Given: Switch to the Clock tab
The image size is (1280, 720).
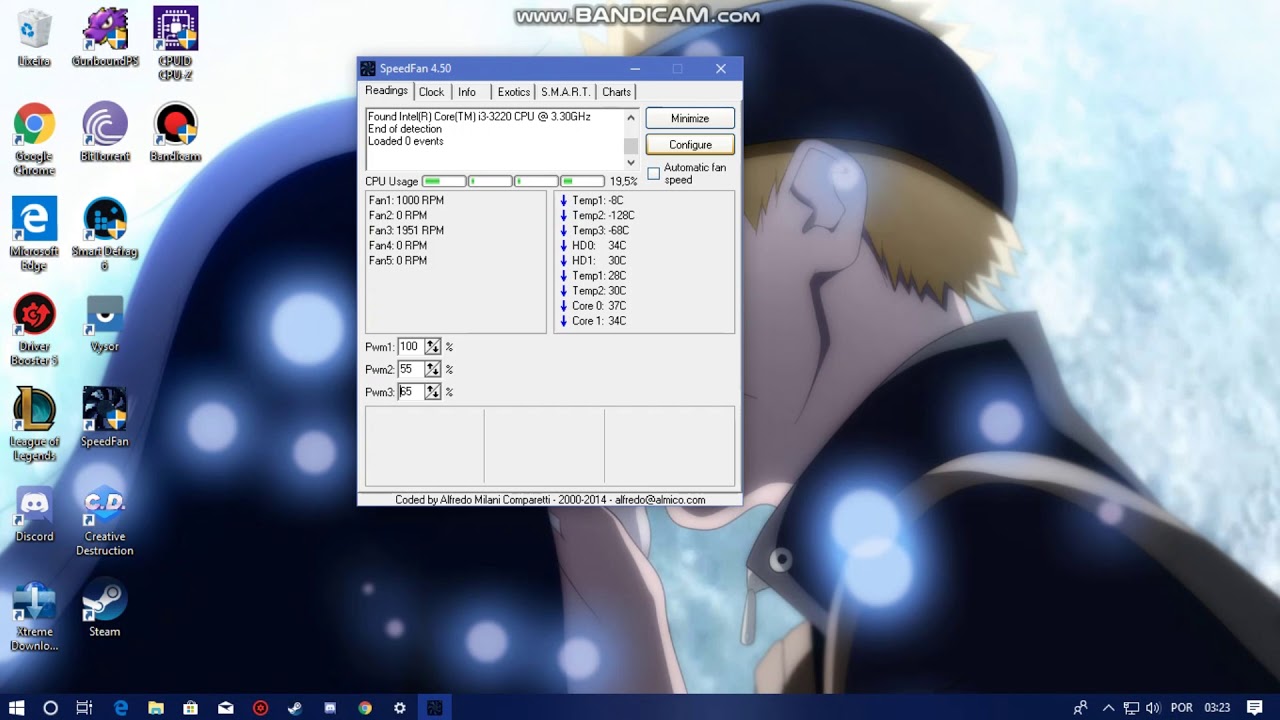Looking at the screenshot, I should tap(431, 92).
